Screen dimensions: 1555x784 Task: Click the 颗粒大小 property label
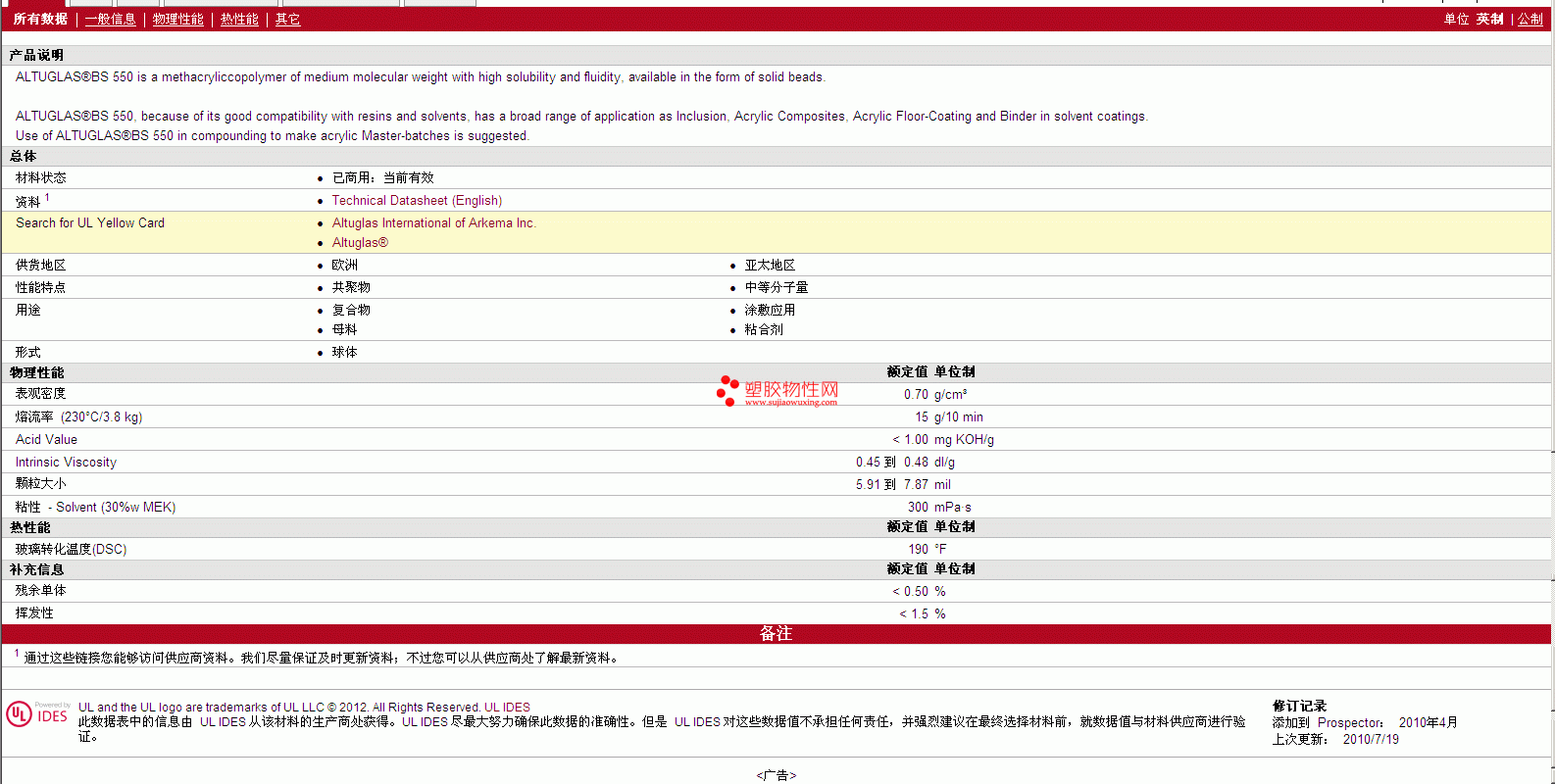click(x=40, y=483)
